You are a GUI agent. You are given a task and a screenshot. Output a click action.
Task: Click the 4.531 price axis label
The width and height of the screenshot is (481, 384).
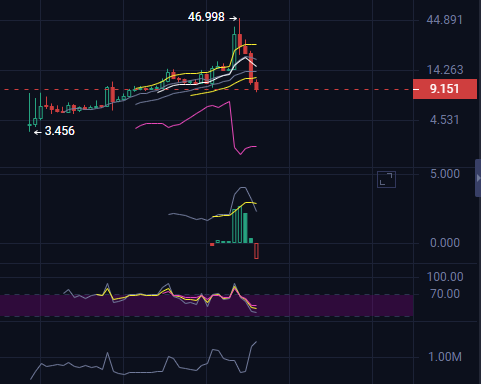click(444, 120)
